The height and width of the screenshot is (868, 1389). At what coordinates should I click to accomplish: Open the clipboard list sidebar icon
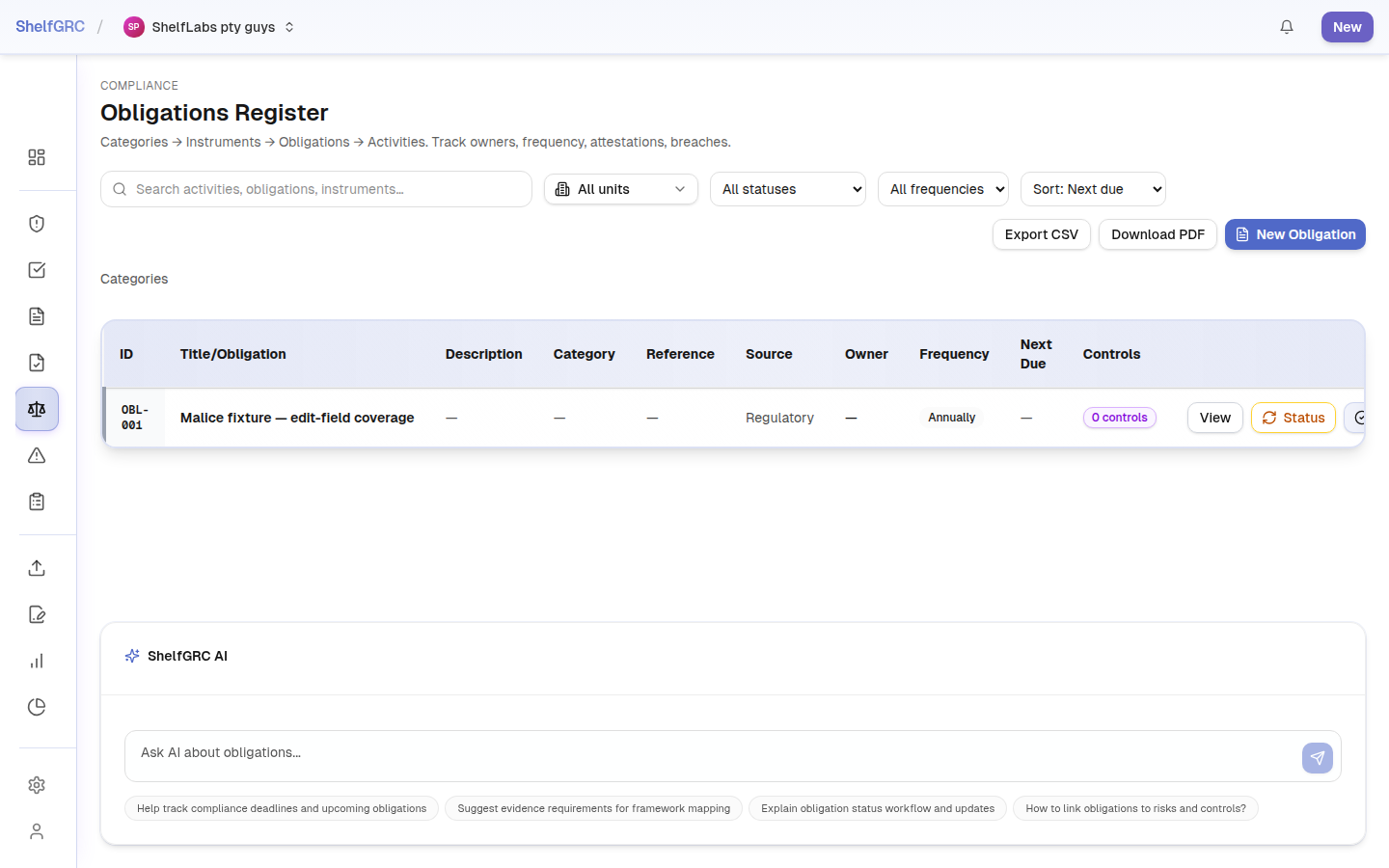[x=37, y=502]
